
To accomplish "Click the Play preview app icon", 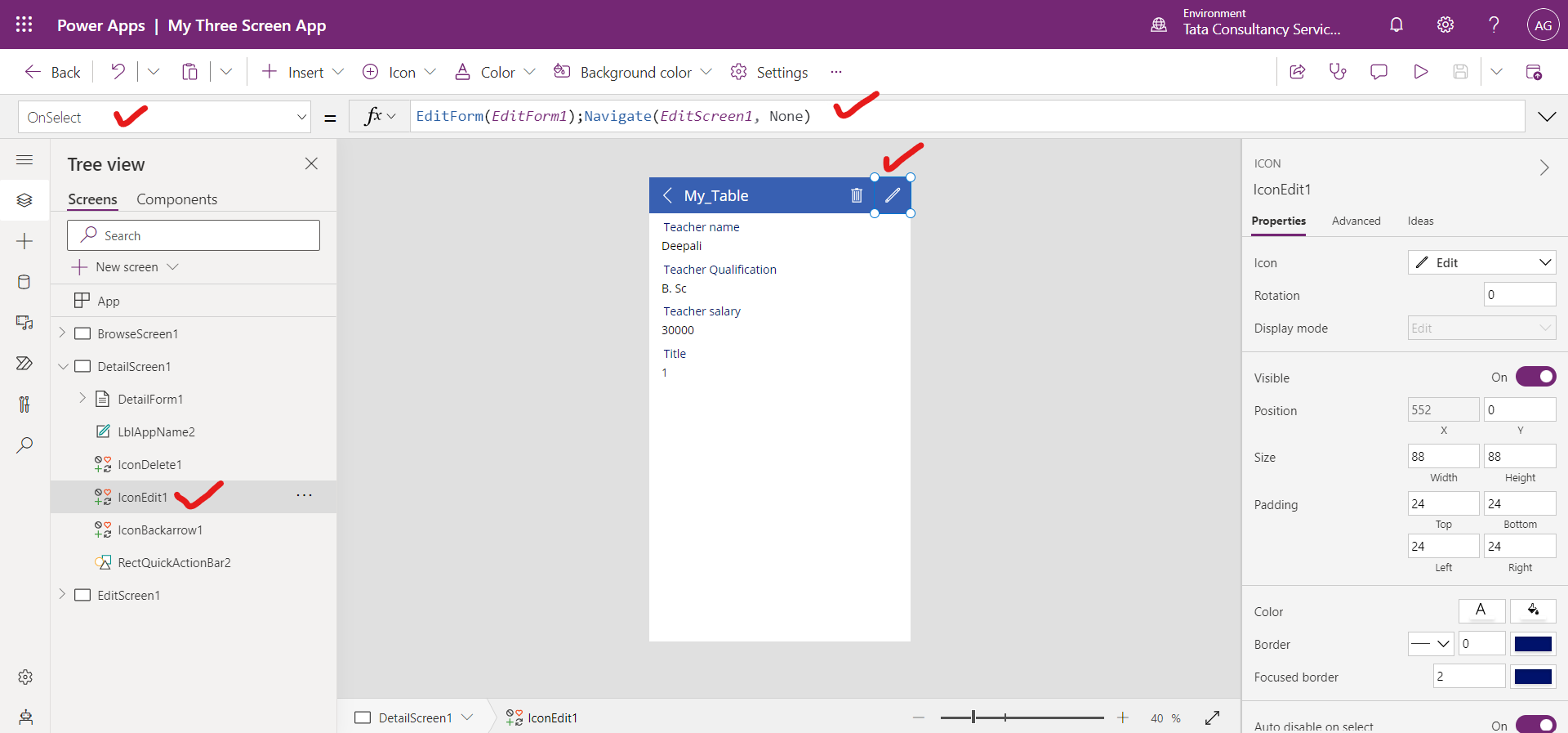I will pyautogui.click(x=1420, y=72).
